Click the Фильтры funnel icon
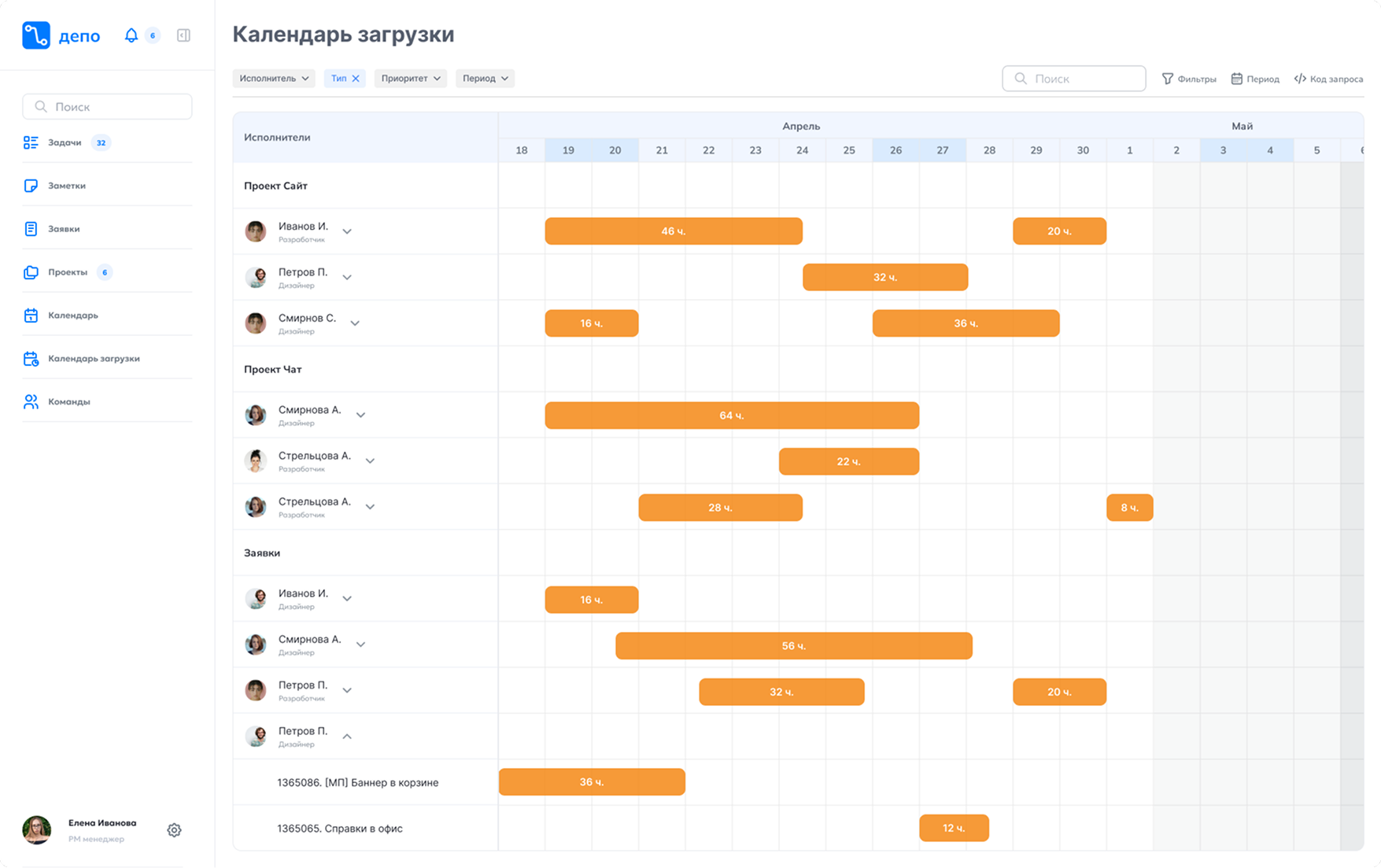 point(1168,79)
